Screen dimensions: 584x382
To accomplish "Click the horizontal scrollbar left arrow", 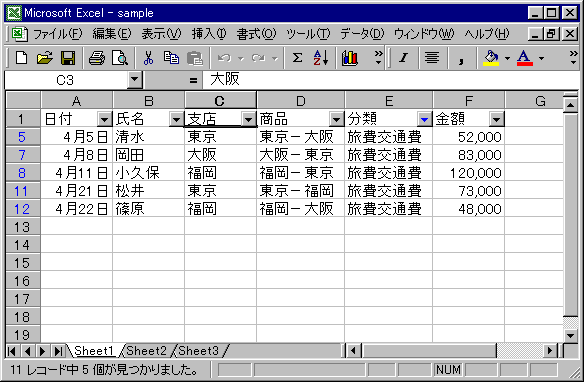I will pyautogui.click(x=353, y=351).
